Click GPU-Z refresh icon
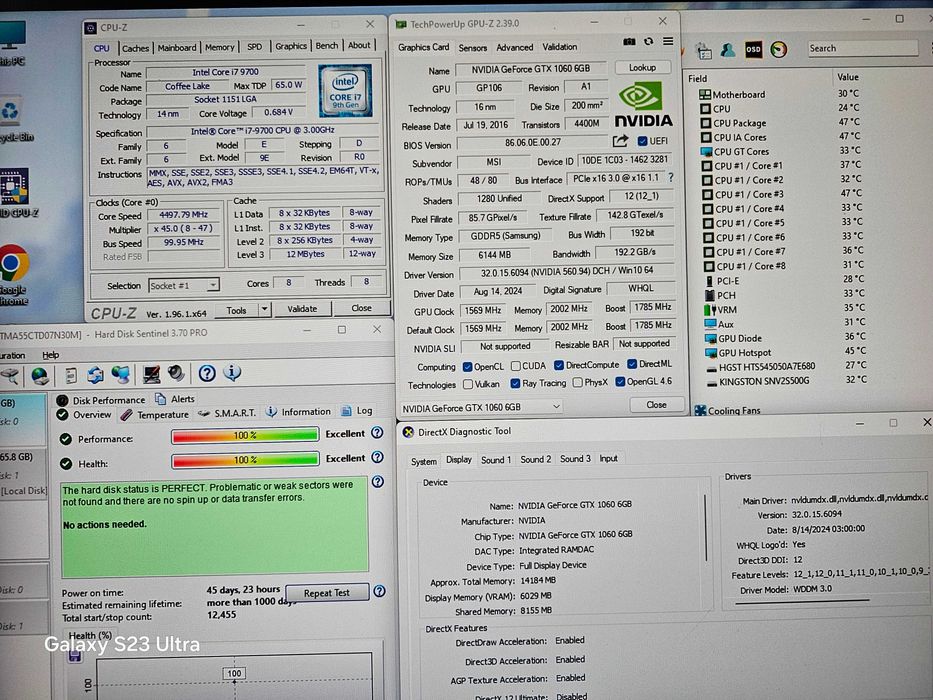 pyautogui.click(x=649, y=42)
